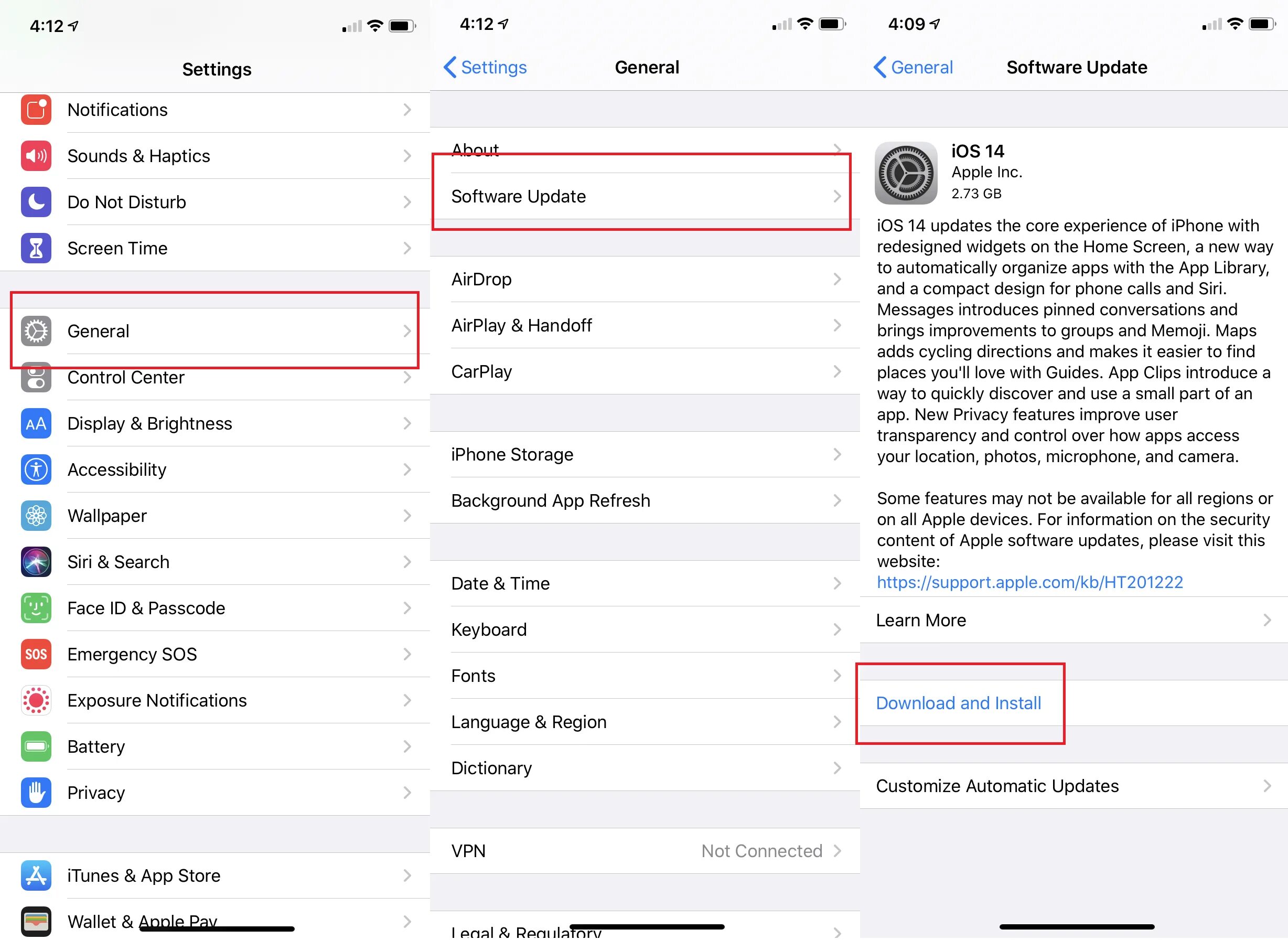Viewport: 1288px width, 940px height.
Task: Open Face ID & Passcode settings
Action: click(x=214, y=607)
